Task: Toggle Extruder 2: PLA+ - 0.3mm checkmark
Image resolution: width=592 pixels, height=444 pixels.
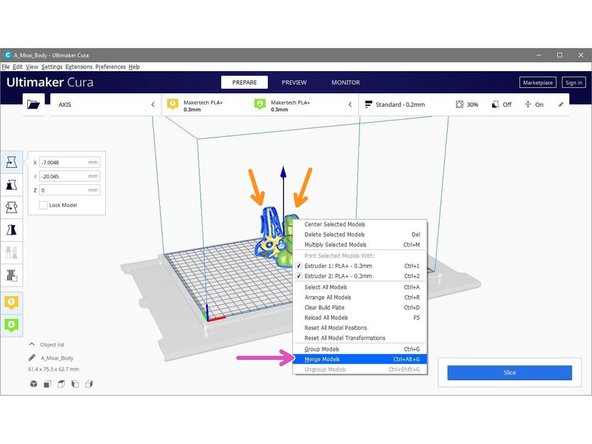Action: (x=299, y=276)
